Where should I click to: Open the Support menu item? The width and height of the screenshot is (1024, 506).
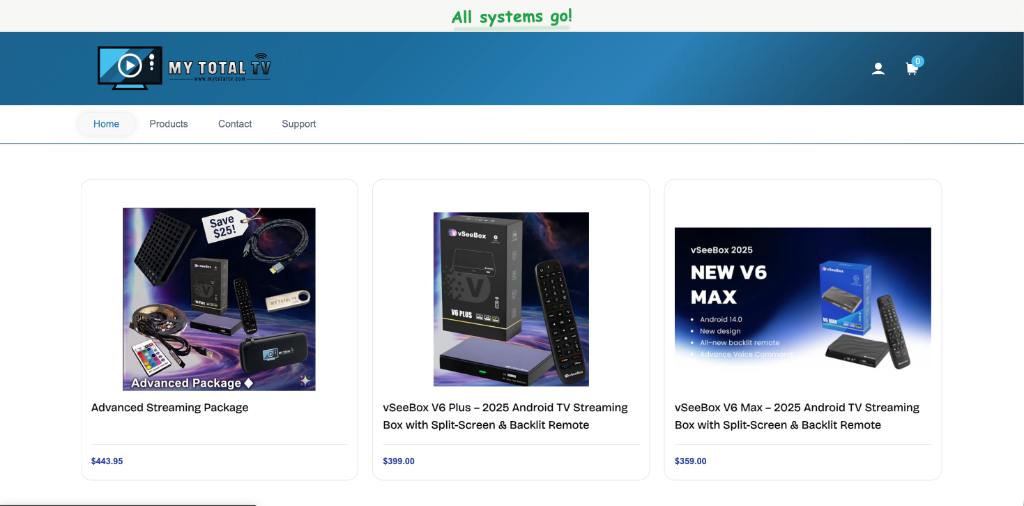pos(299,124)
